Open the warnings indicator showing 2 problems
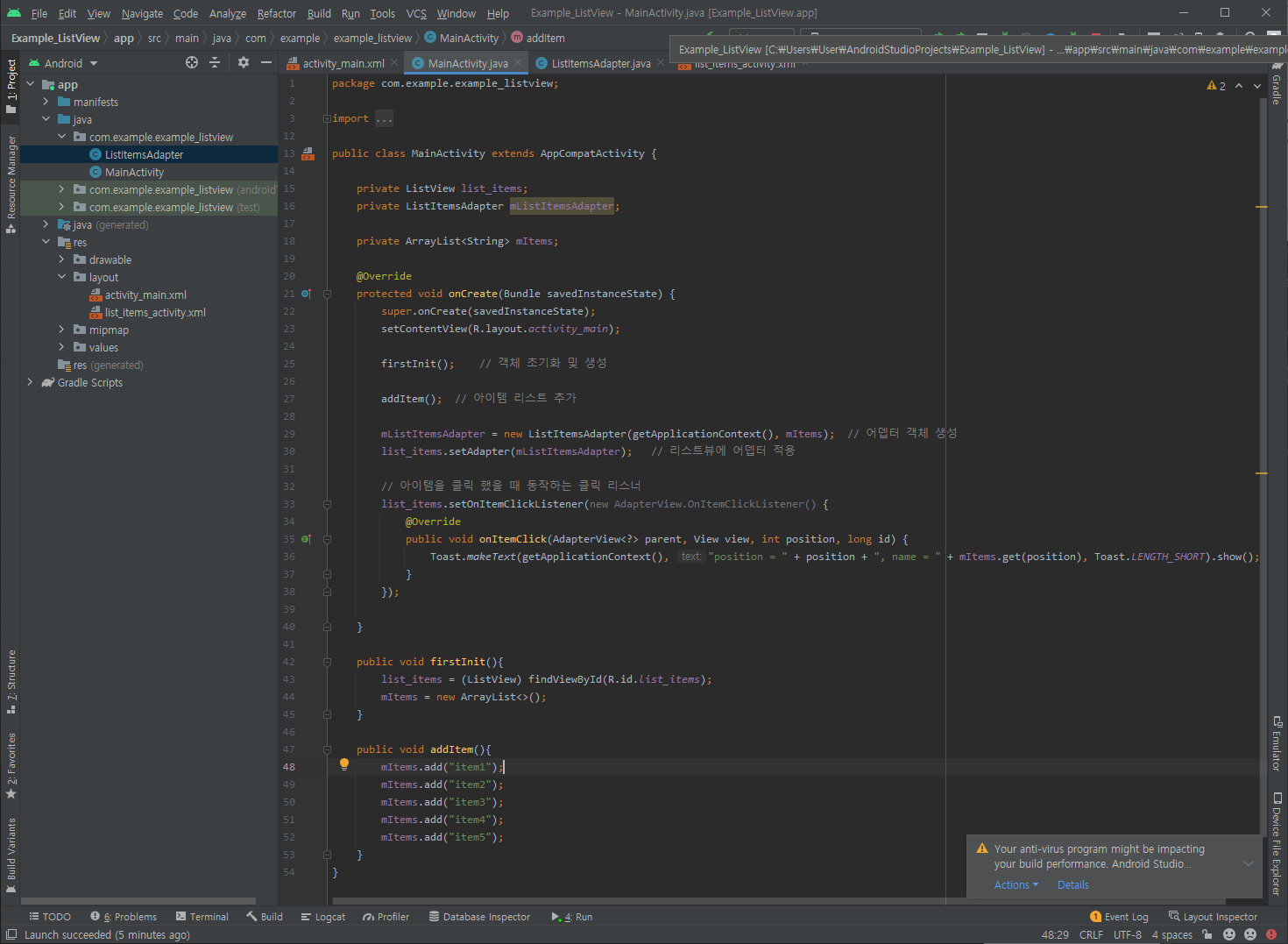This screenshot has width=1288, height=944. [x=1216, y=86]
